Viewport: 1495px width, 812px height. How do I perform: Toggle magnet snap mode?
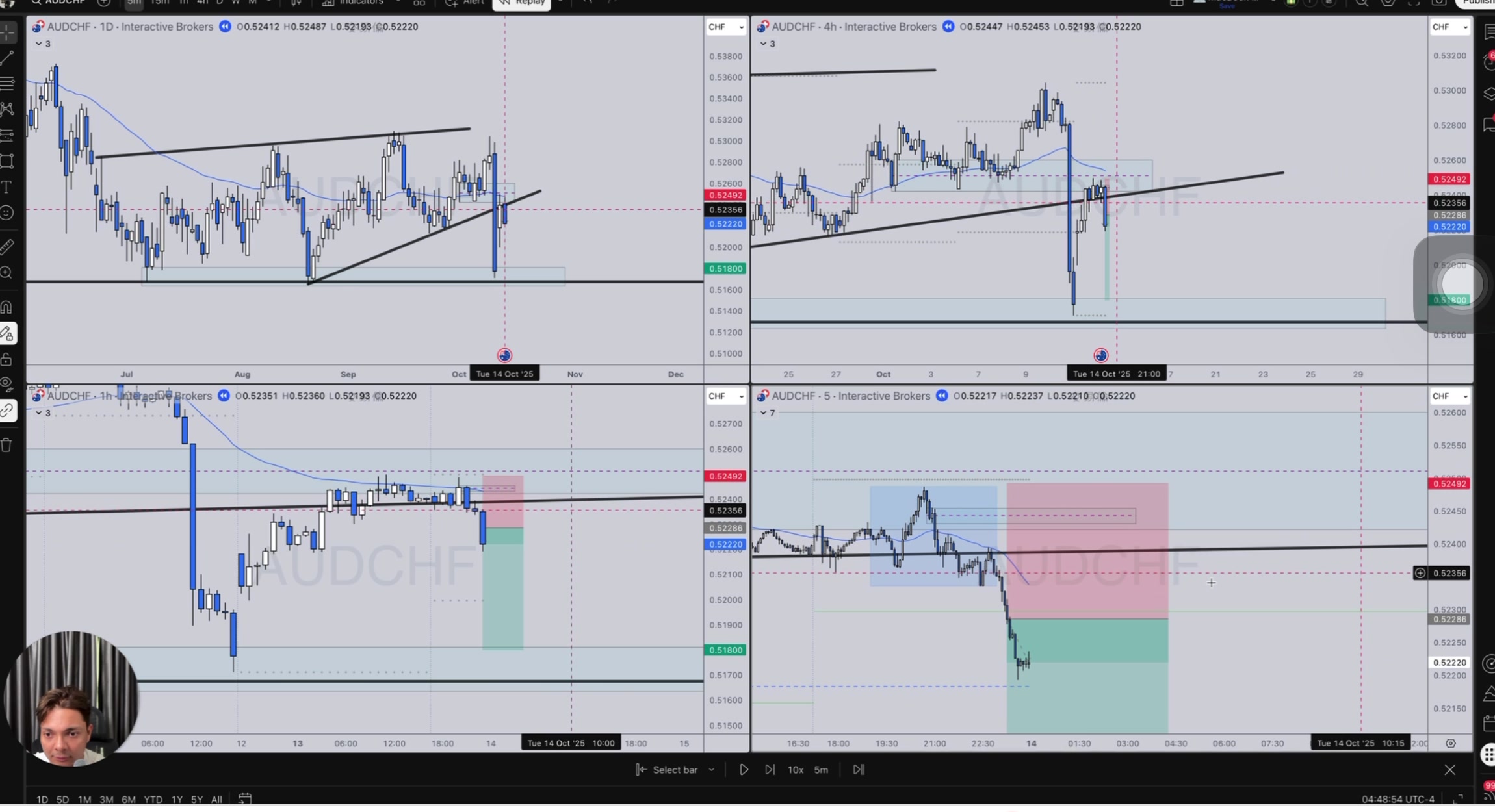pyautogui.click(x=7, y=307)
